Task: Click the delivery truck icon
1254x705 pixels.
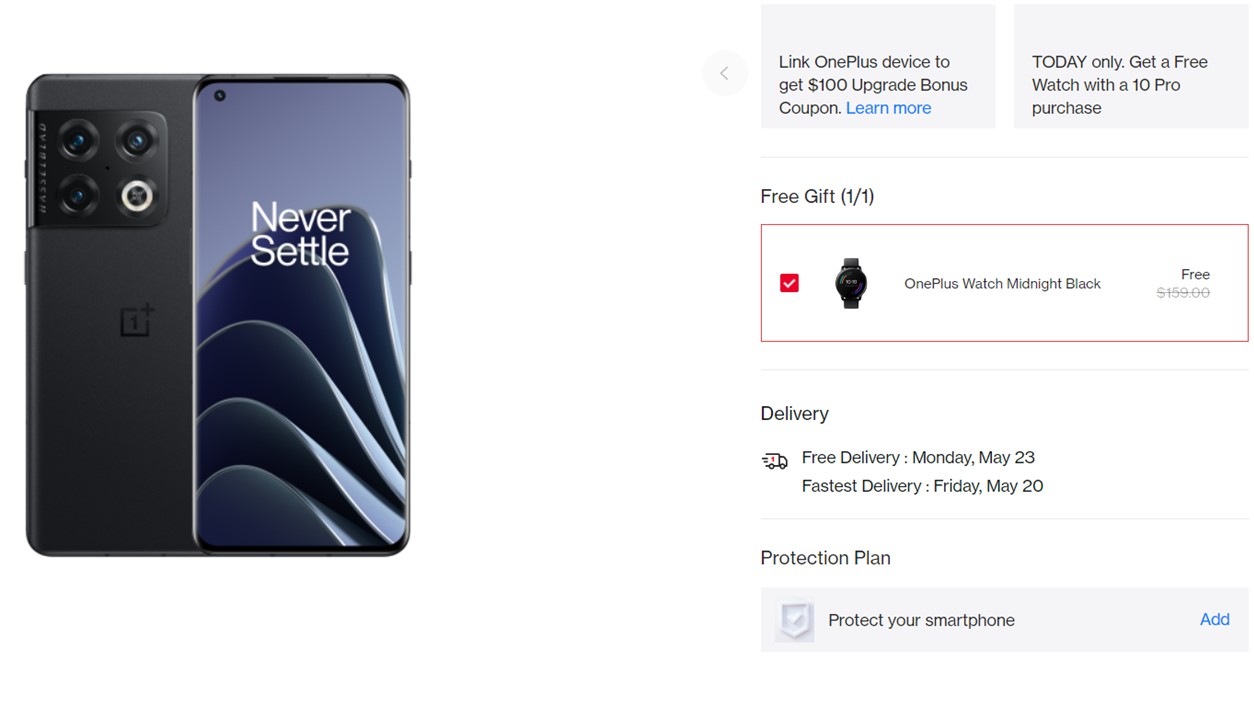Action: click(775, 461)
